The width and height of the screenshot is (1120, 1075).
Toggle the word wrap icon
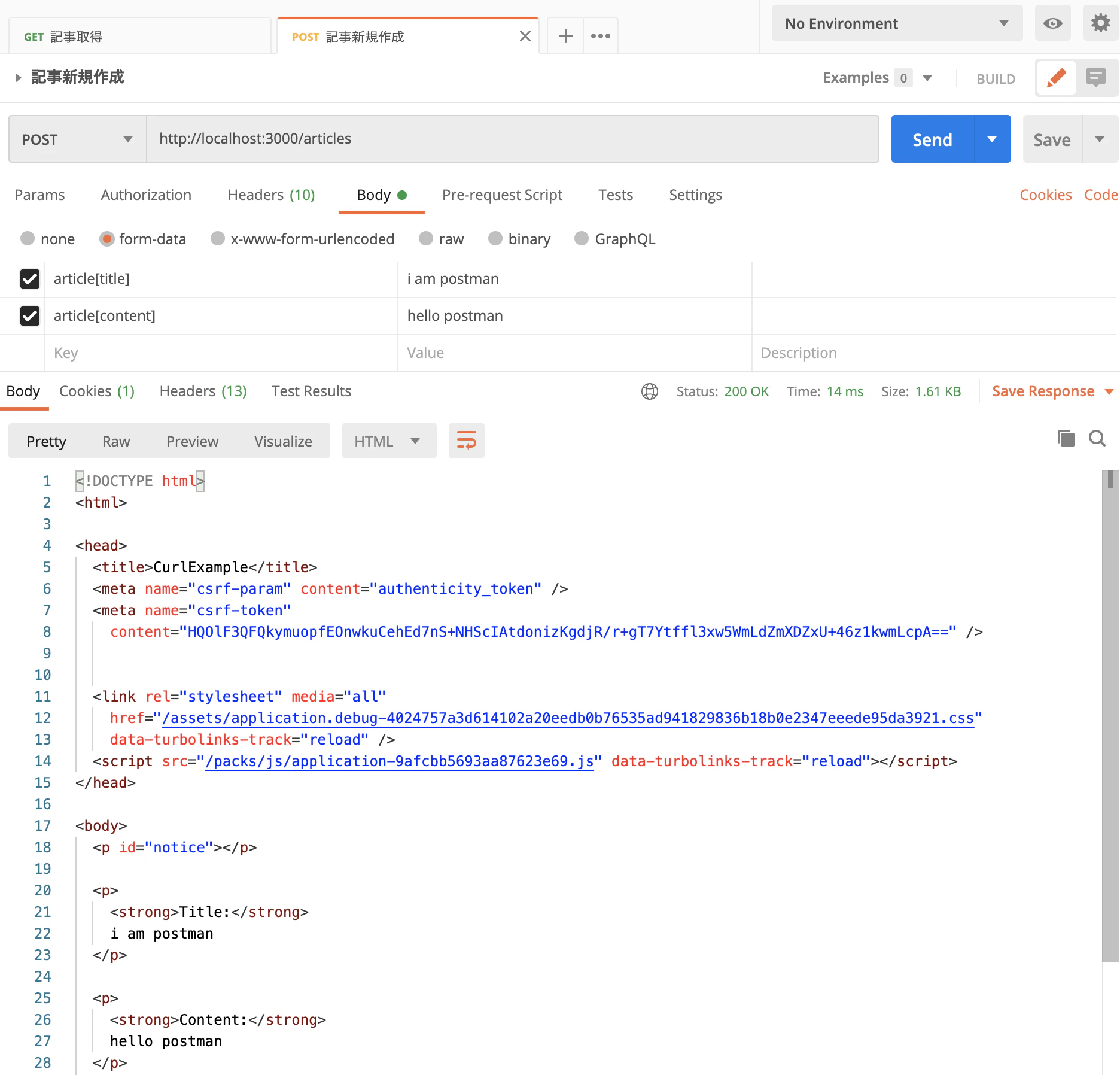(467, 441)
